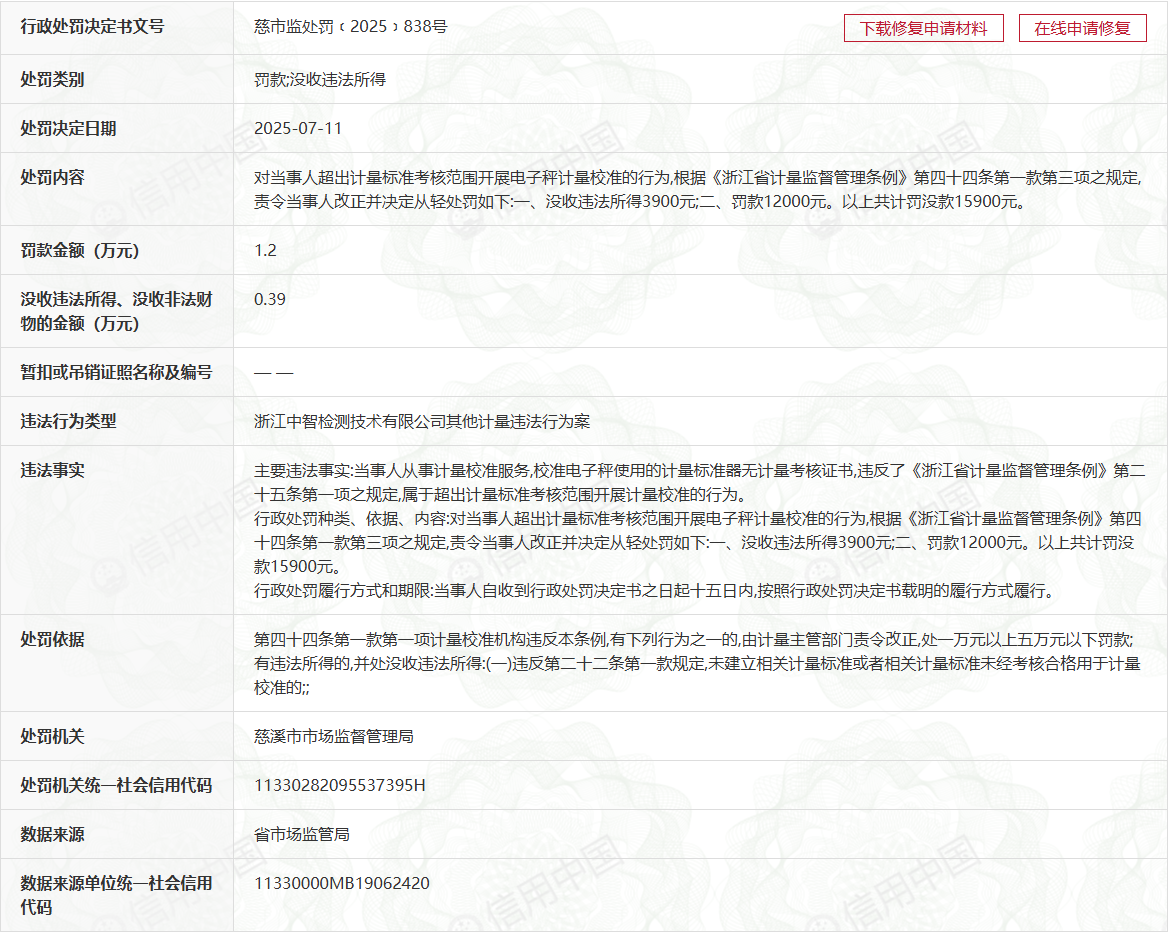1171x935 pixels.
Task: Click the fine amount value 1.2
Action: pos(265,250)
